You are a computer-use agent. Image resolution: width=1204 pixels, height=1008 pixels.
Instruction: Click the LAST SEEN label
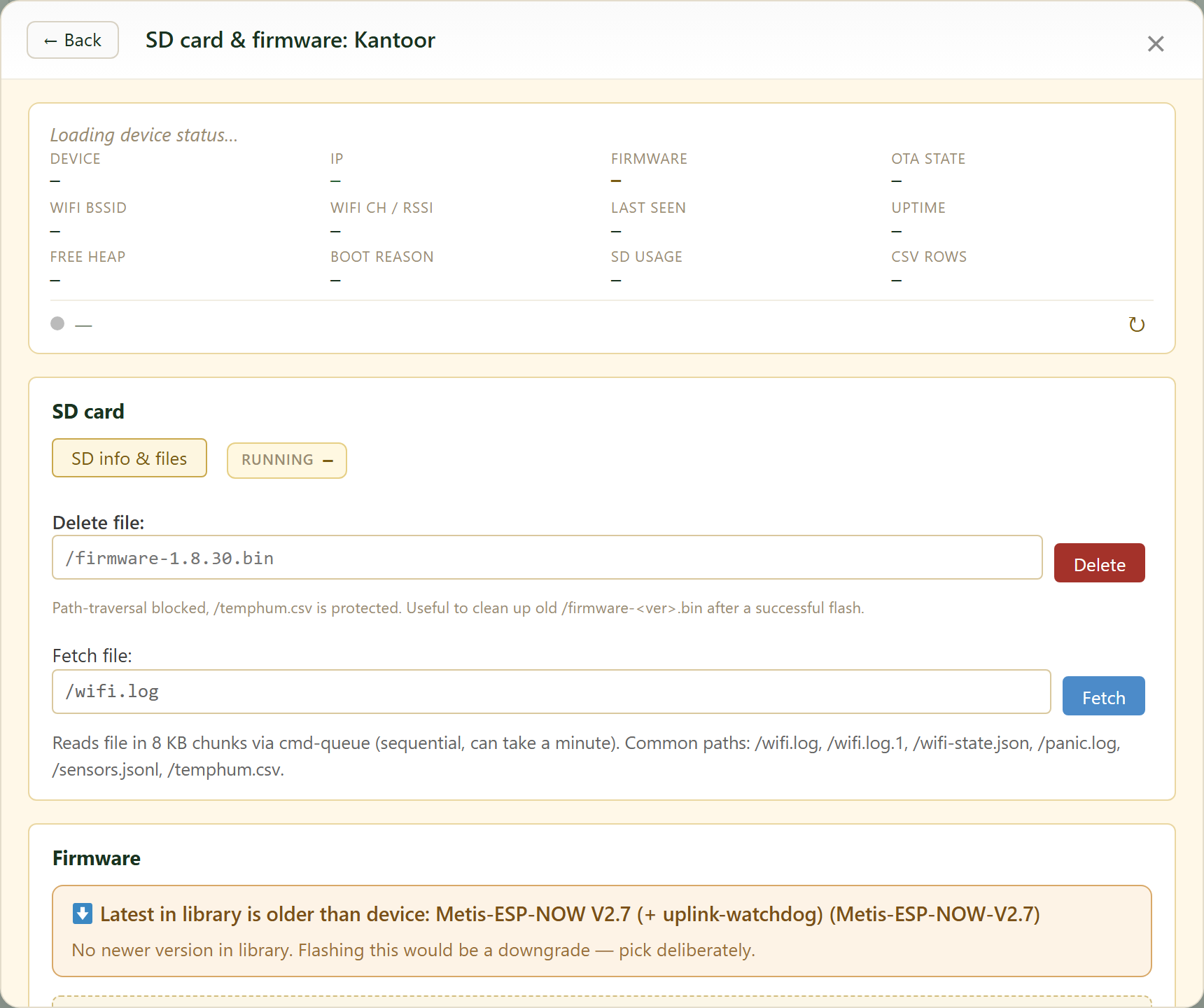click(648, 208)
